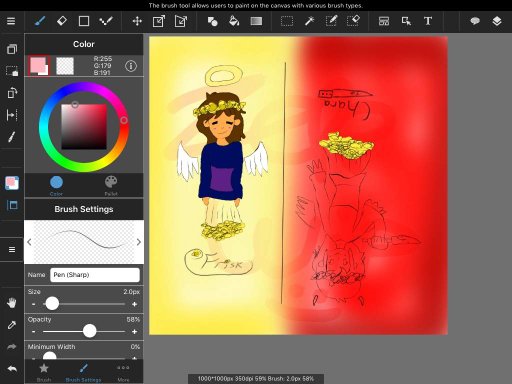Choose the Bucket fill tool

tap(234, 21)
